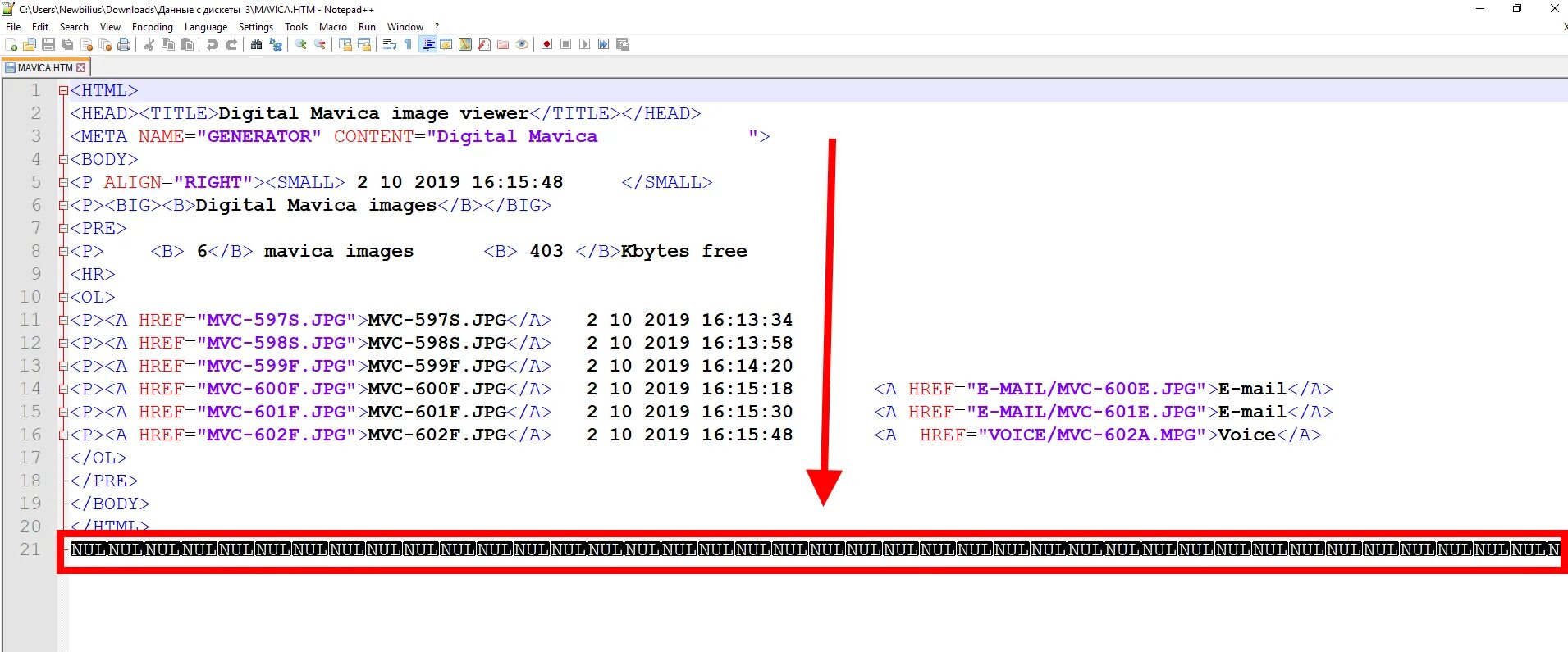
Task: Open the View menu
Action: 110,27
